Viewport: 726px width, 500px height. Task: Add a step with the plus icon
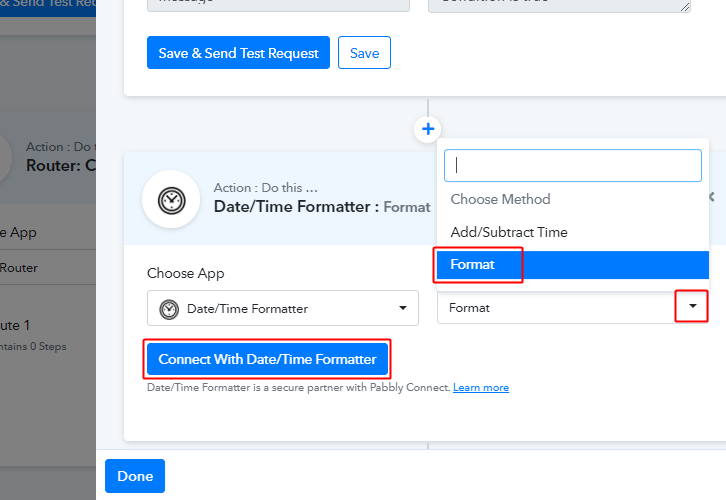pyautogui.click(x=428, y=129)
